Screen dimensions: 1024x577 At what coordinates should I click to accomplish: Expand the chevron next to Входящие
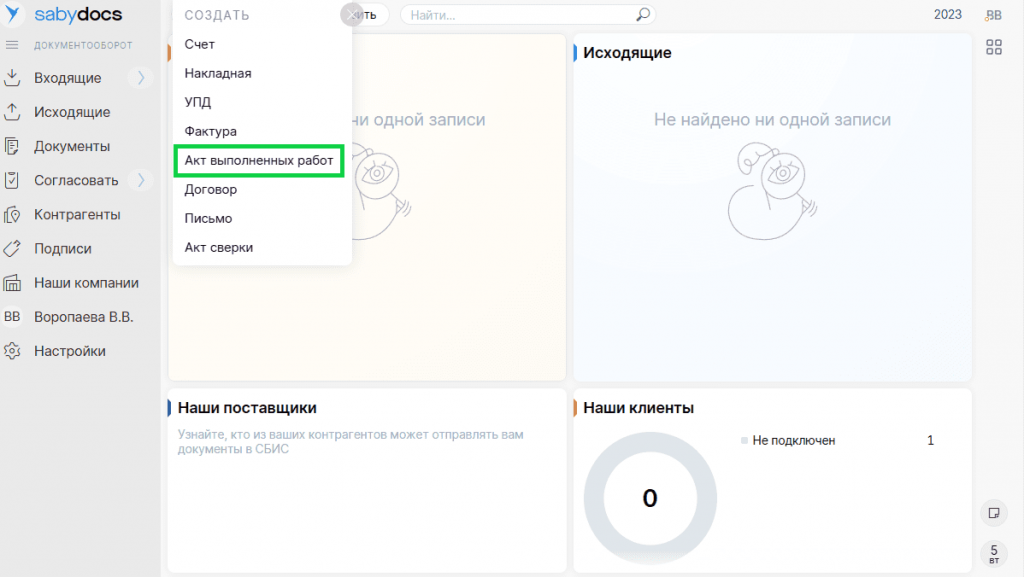pos(141,78)
